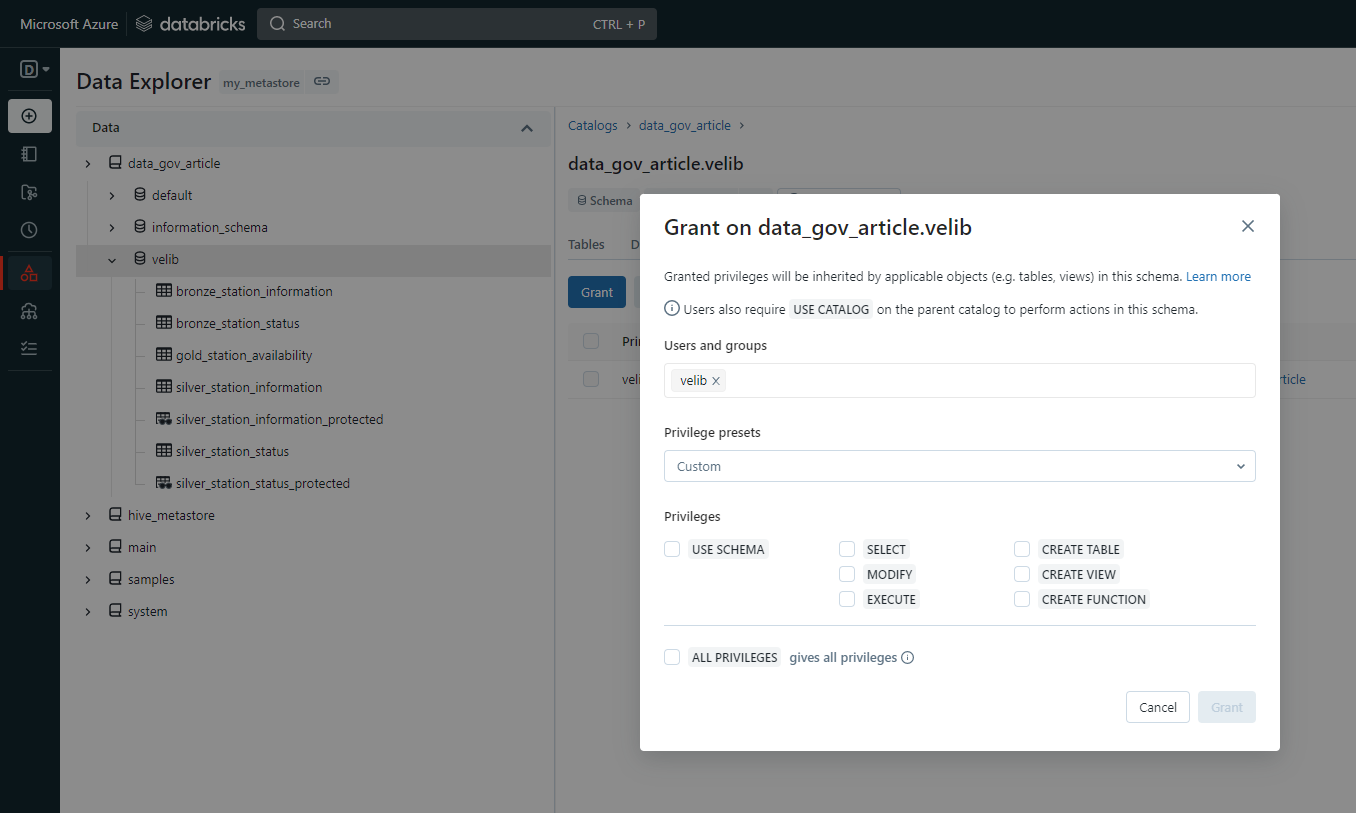Switch to the Tables tab
The image size is (1356, 813).
pyautogui.click(x=586, y=244)
